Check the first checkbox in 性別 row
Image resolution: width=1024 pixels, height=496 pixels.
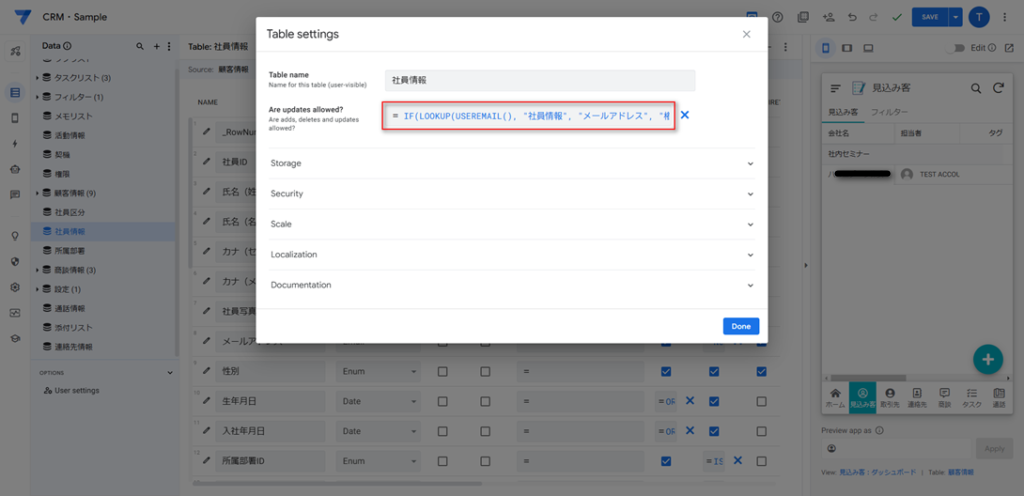442,372
